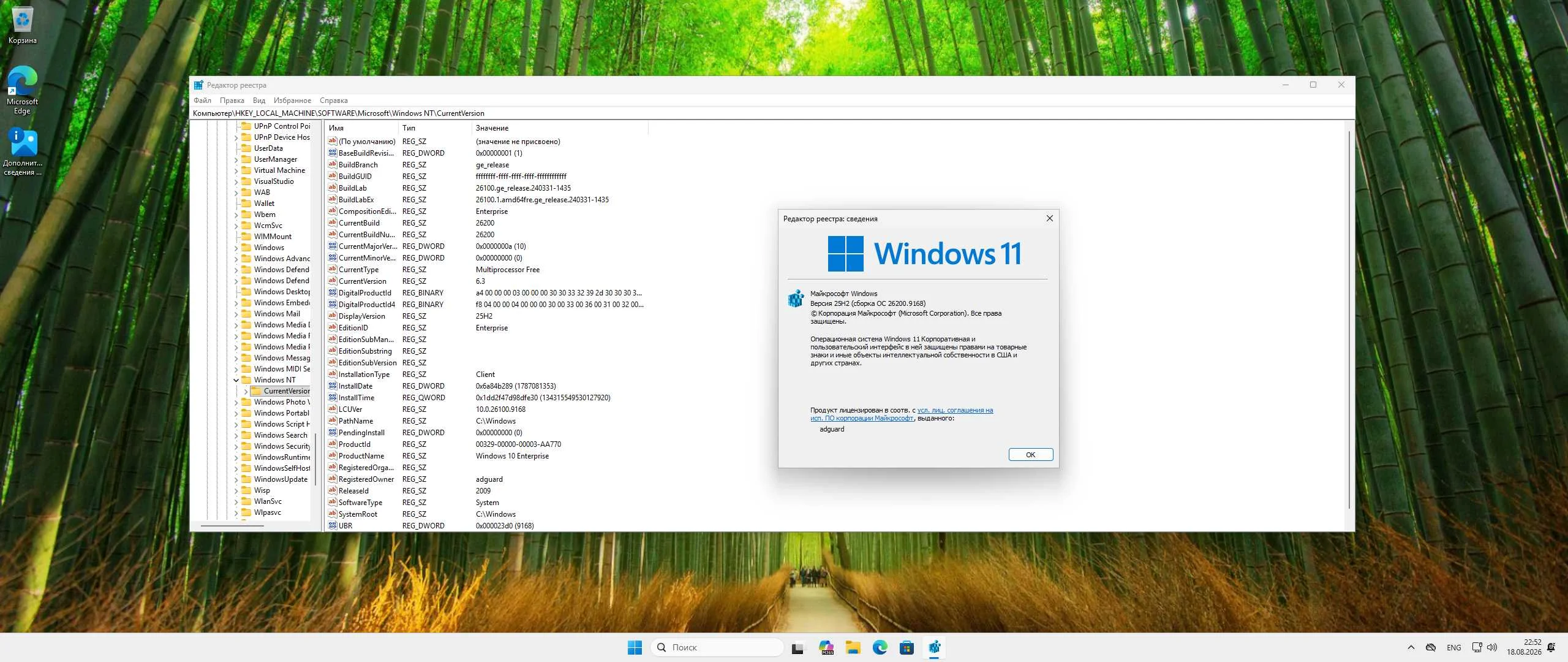The height and width of the screenshot is (662, 1568).
Task: Click the volume icon in system tray
Action: pyautogui.click(x=1492, y=647)
